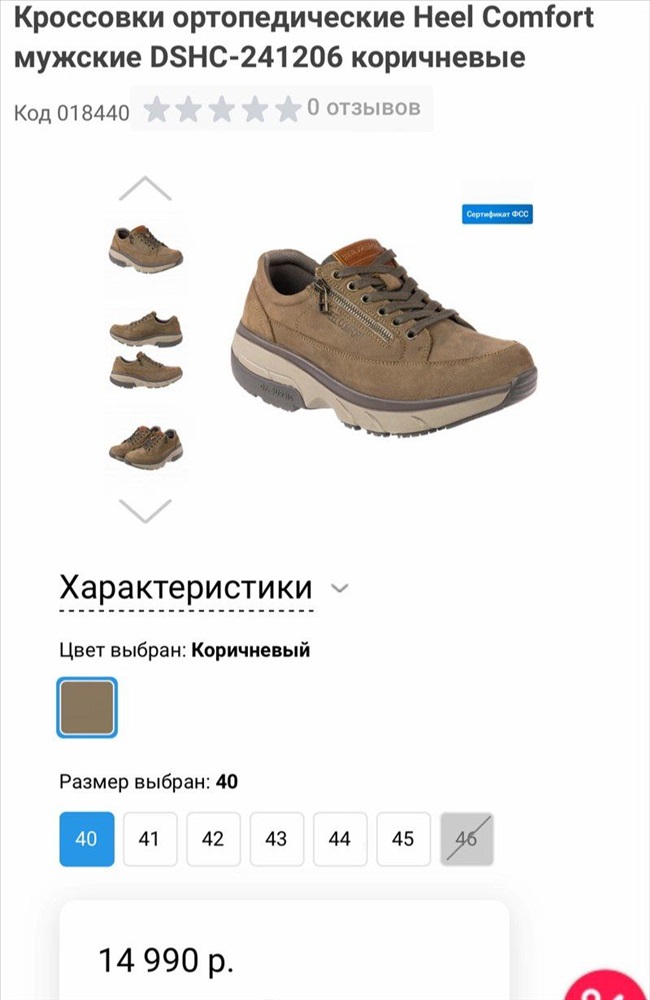Click the fifth rating star

(288, 109)
